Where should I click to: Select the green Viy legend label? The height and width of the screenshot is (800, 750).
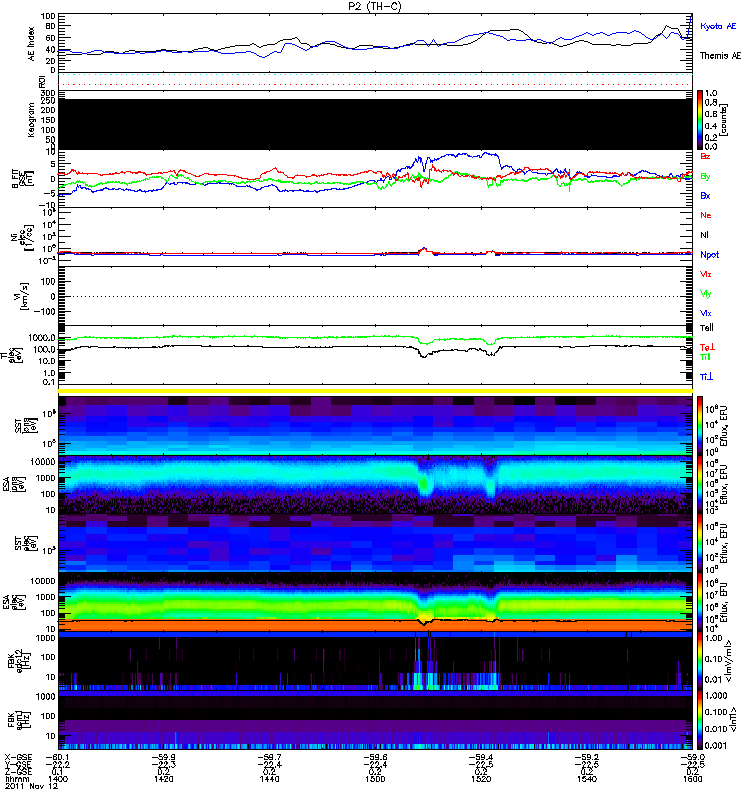[706, 294]
